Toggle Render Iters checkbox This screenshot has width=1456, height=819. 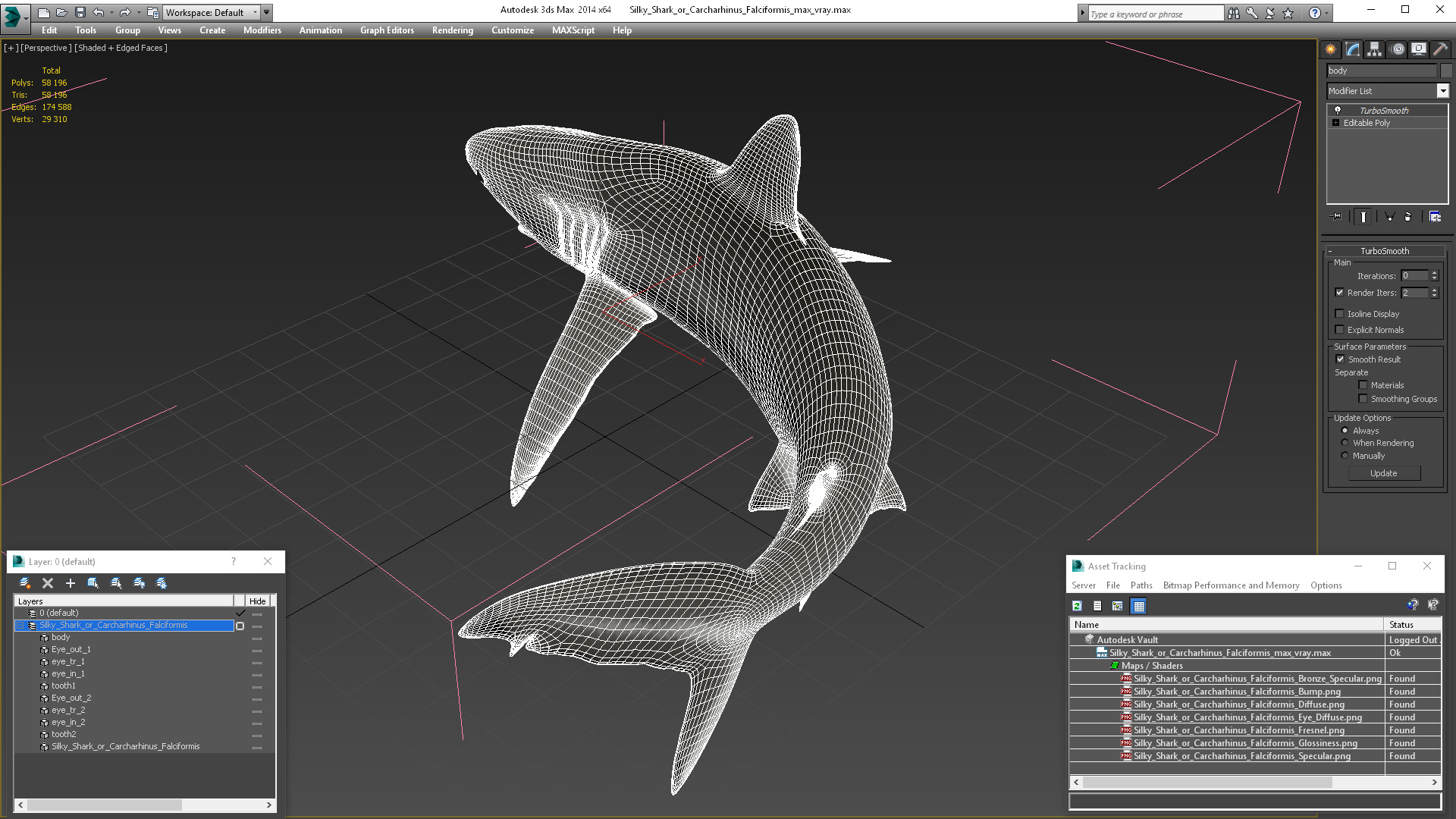1339,293
